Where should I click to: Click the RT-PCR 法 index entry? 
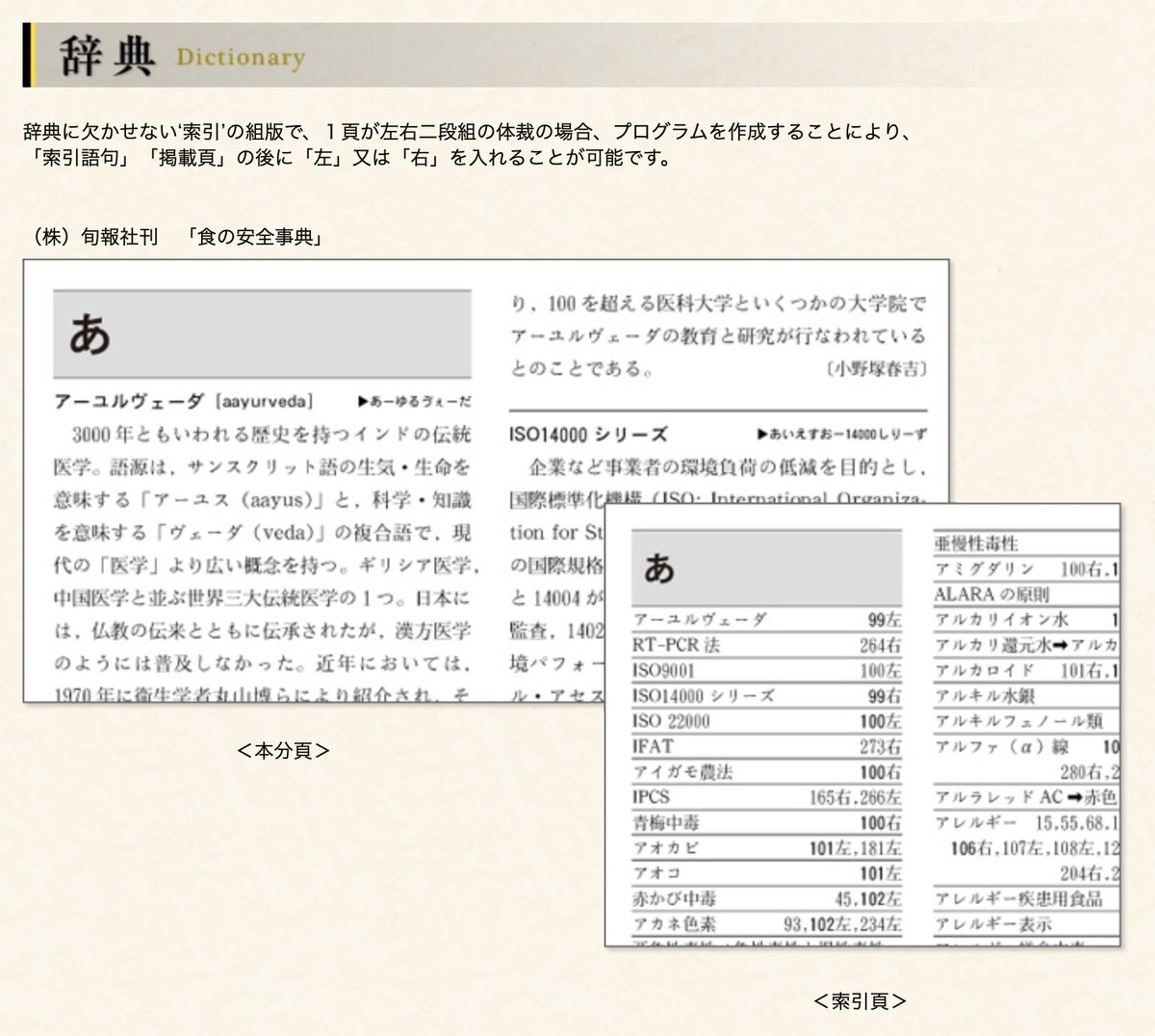click(x=677, y=645)
